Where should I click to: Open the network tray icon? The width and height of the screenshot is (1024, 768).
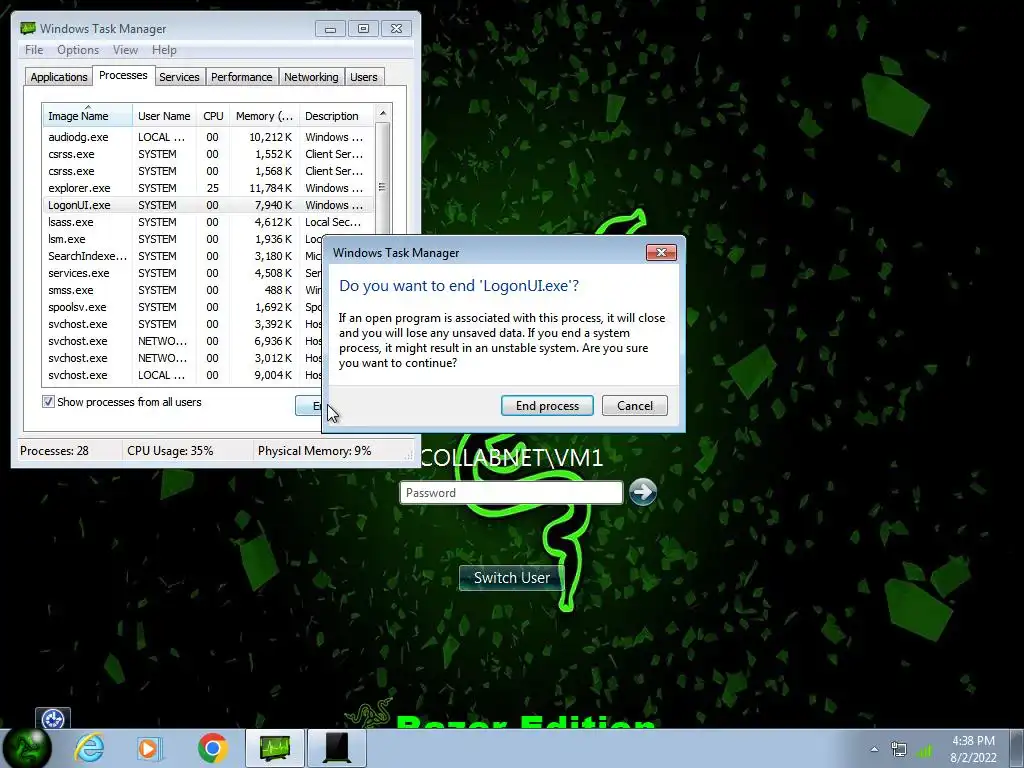pyautogui.click(x=899, y=750)
